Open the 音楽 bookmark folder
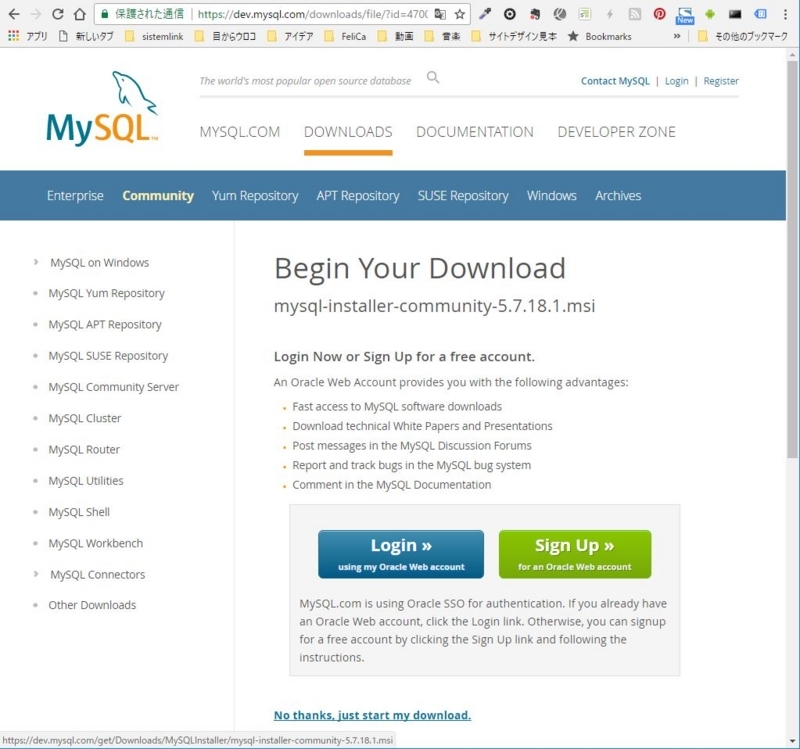Image resolution: width=800 pixels, height=749 pixels. [x=443, y=36]
